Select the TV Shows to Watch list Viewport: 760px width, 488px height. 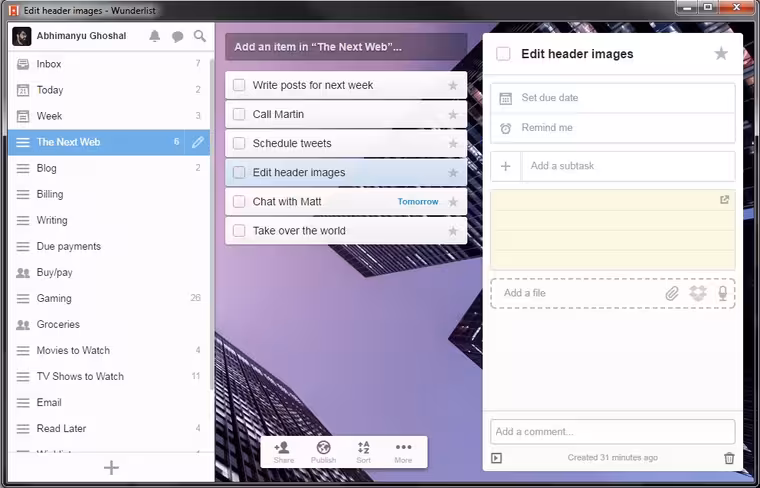[x=109, y=377]
